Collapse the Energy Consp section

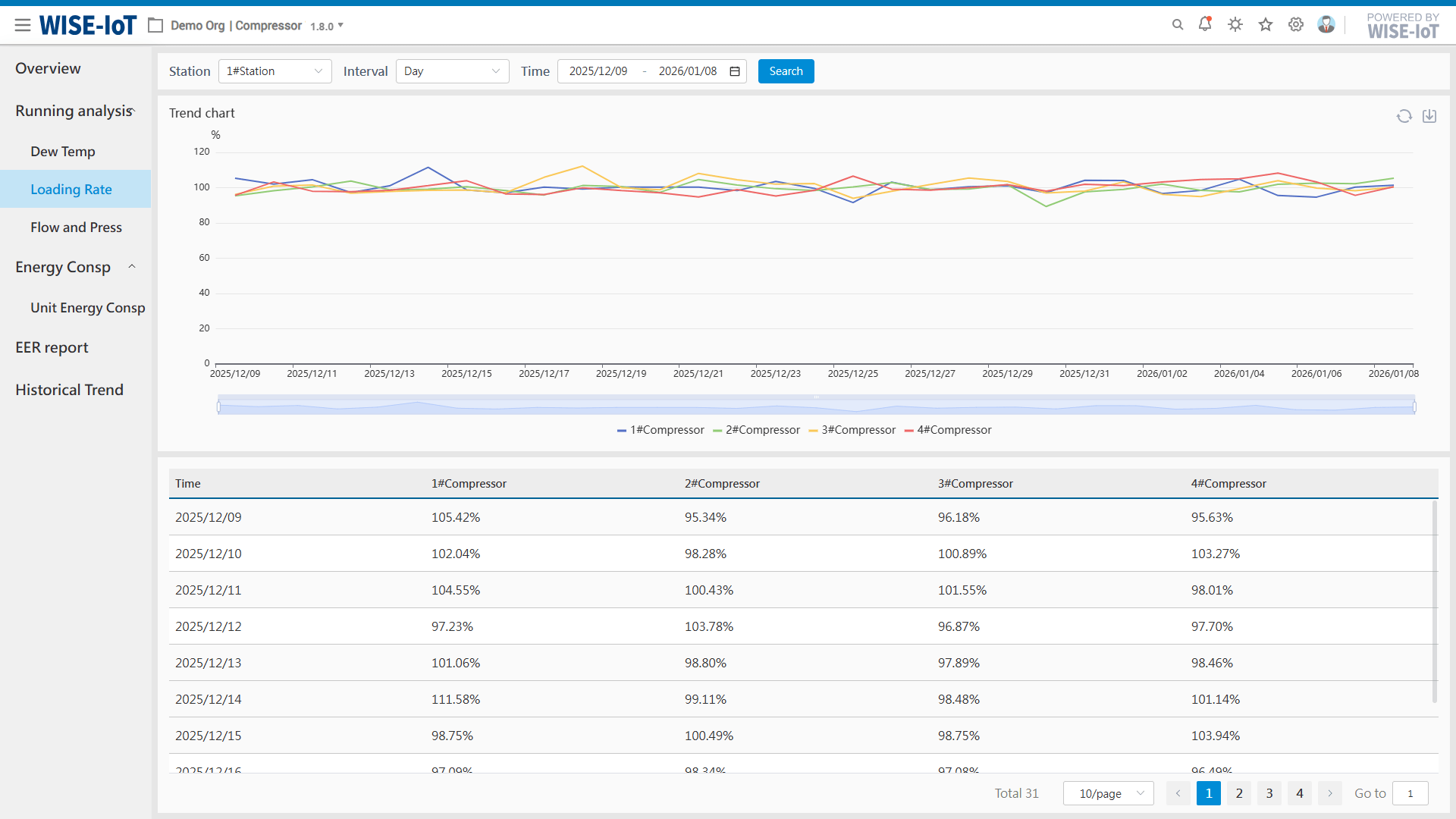131,266
